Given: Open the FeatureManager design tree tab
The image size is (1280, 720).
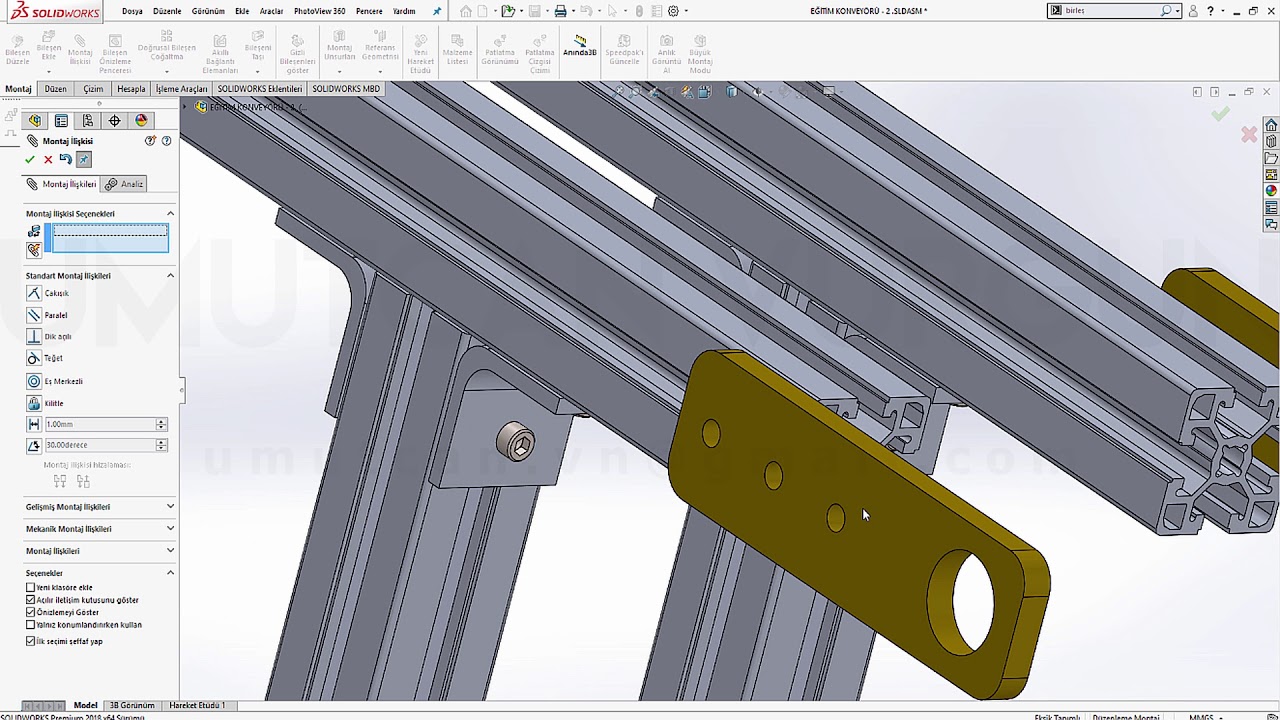Looking at the screenshot, I should pyautogui.click(x=35, y=121).
